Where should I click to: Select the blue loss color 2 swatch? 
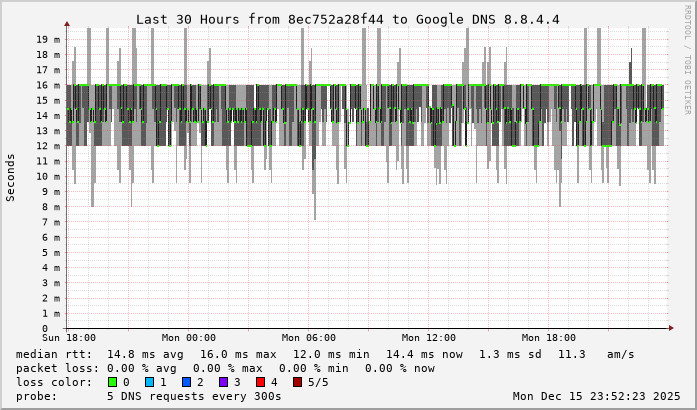pyautogui.click(x=186, y=382)
